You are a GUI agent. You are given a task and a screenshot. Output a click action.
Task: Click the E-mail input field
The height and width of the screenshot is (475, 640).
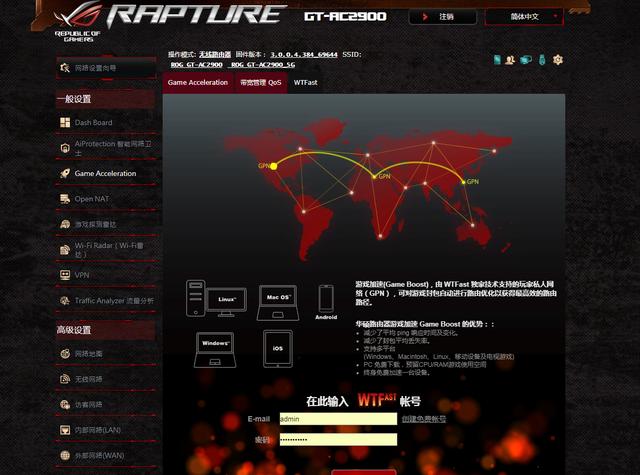pos(338,419)
